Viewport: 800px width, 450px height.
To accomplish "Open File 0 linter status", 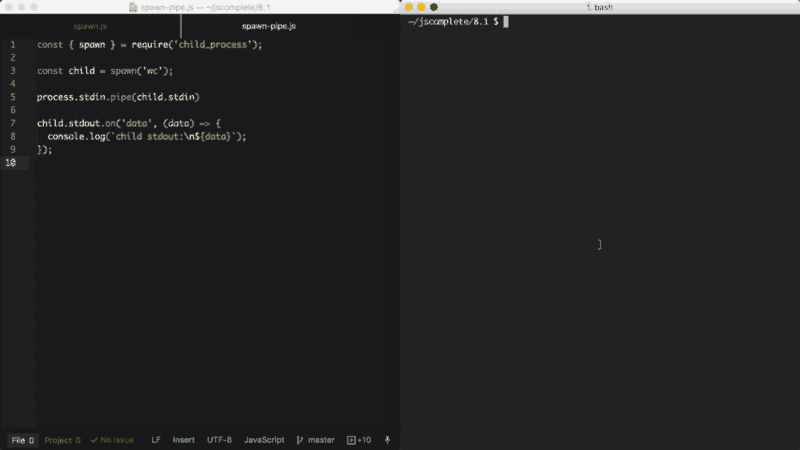I will [22, 440].
